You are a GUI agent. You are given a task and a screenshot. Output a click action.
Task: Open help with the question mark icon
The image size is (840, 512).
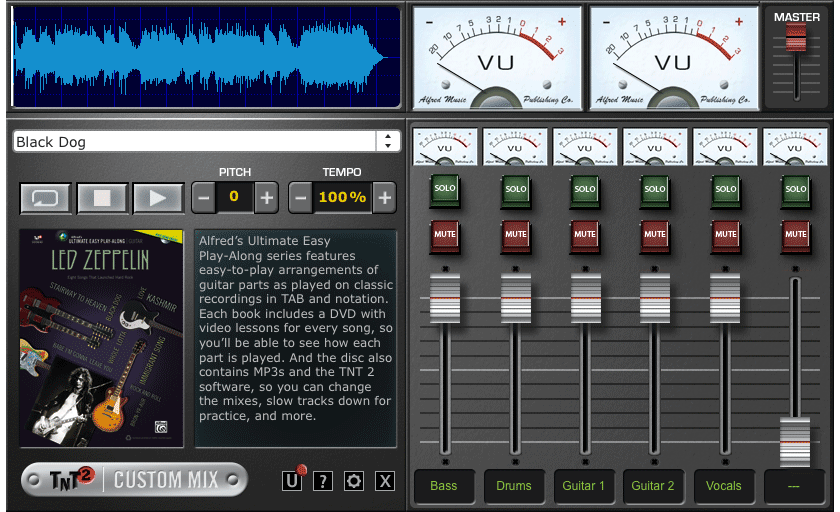[322, 481]
